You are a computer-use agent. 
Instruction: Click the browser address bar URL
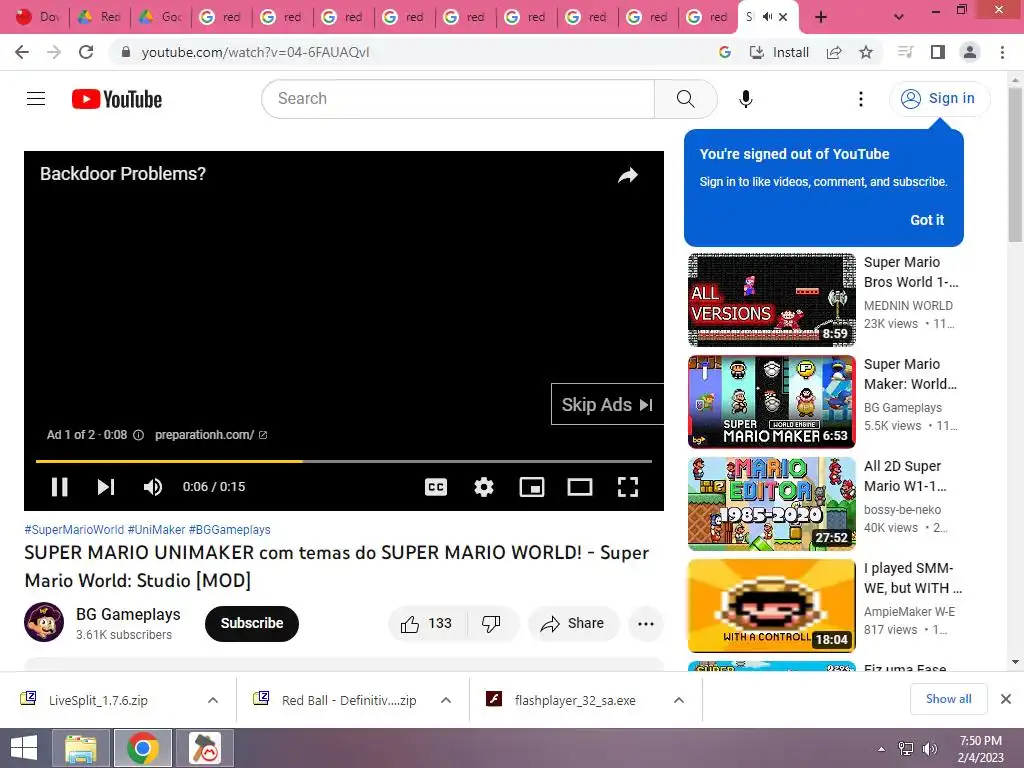point(255,52)
